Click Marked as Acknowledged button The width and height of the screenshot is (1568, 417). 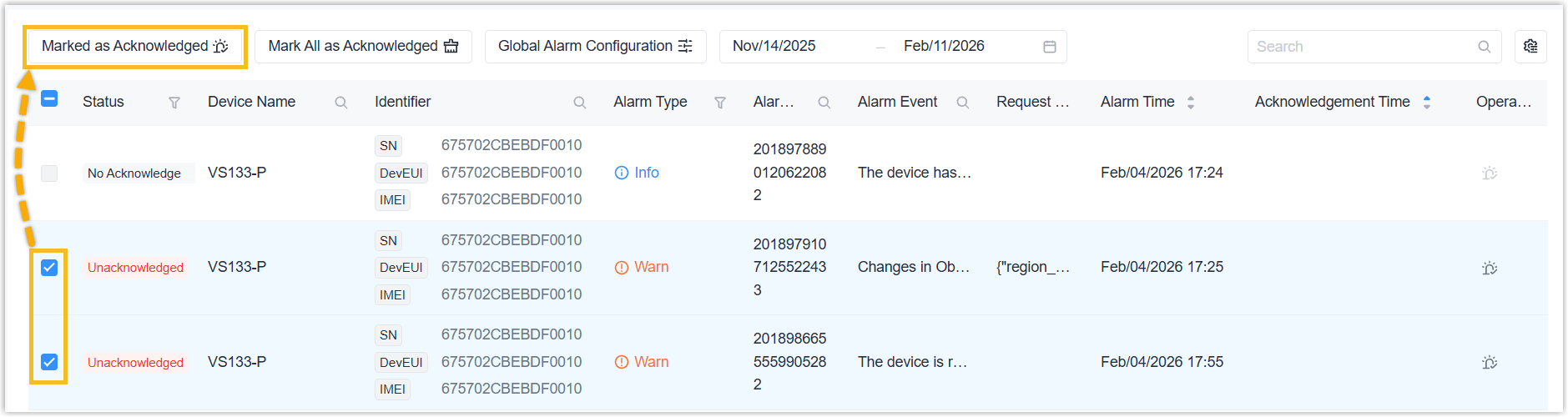(x=134, y=47)
